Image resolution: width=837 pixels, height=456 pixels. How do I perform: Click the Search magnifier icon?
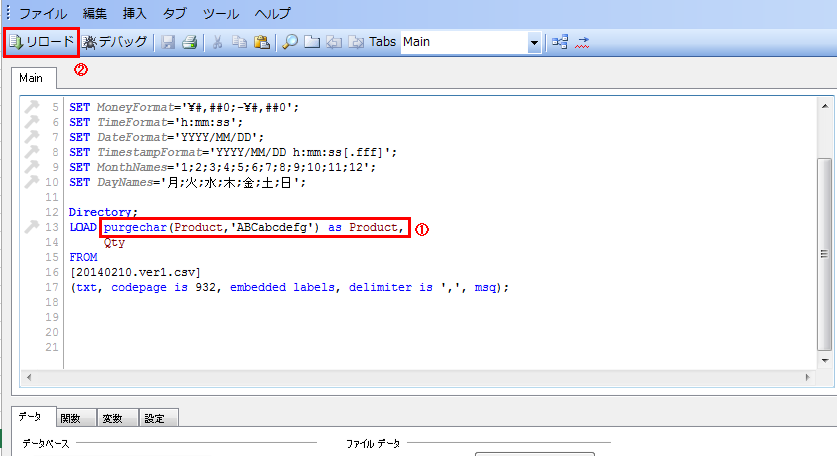[x=290, y=42]
